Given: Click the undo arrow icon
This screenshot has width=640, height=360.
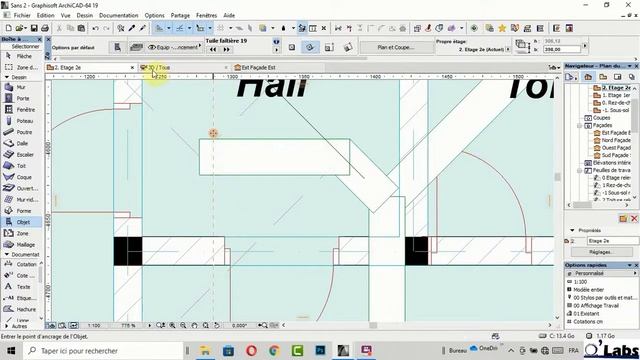Looking at the screenshot, I should pos(96,28).
